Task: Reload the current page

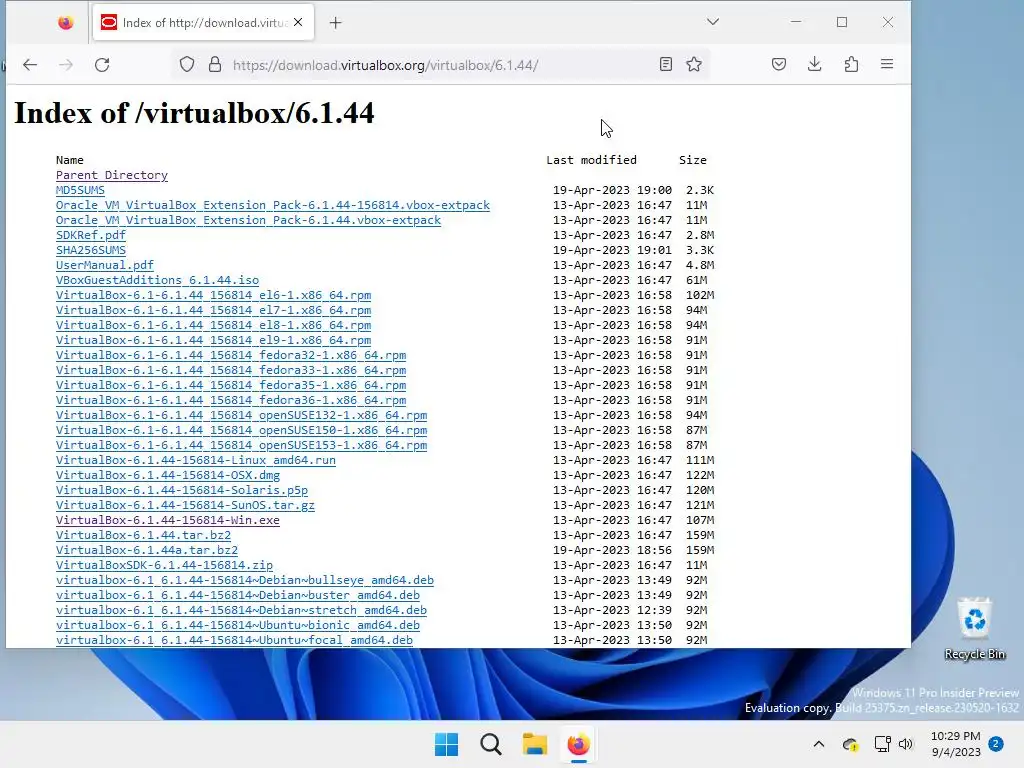Action: 102,65
